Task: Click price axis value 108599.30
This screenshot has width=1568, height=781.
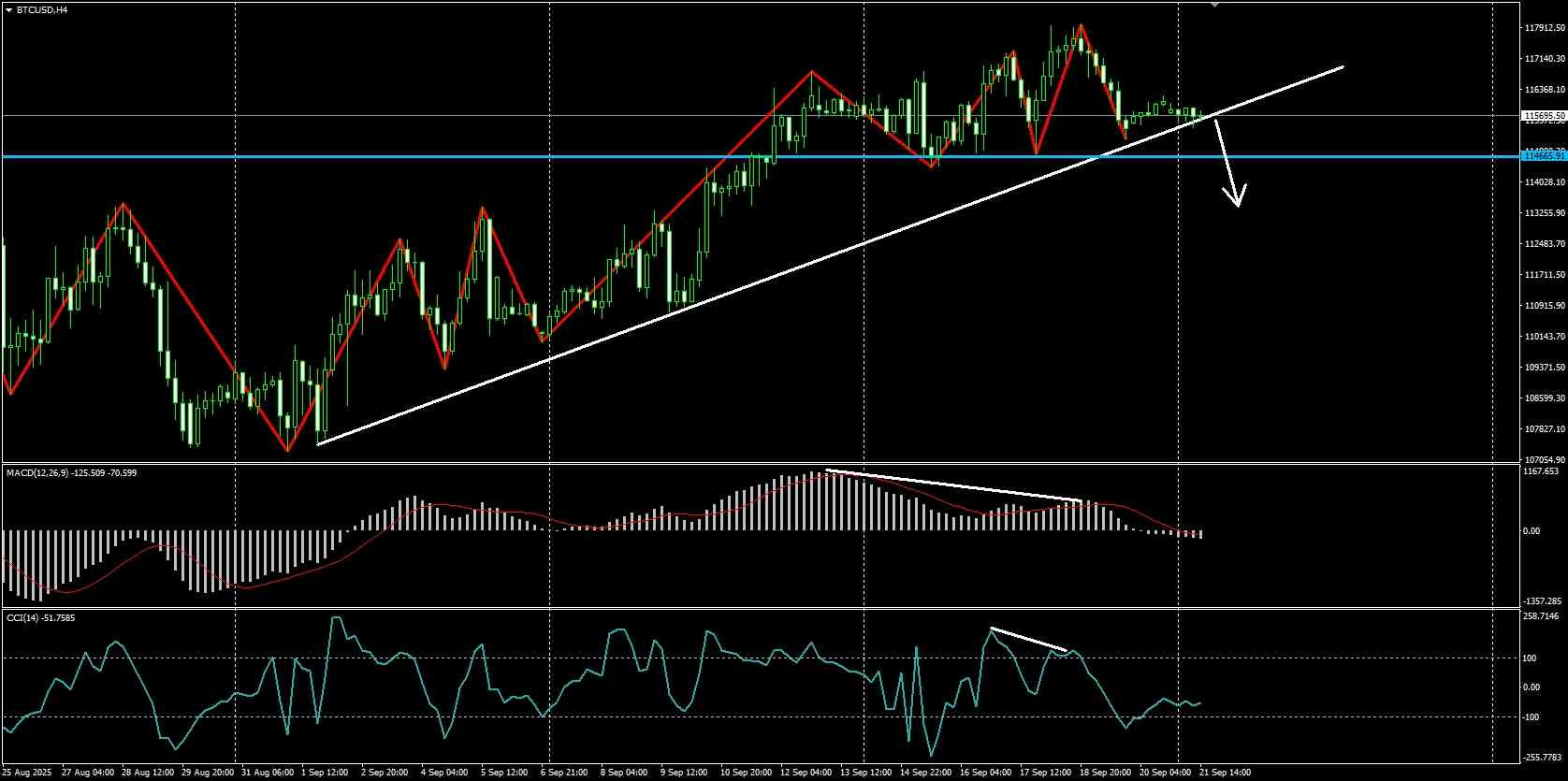Action: coord(1545,398)
